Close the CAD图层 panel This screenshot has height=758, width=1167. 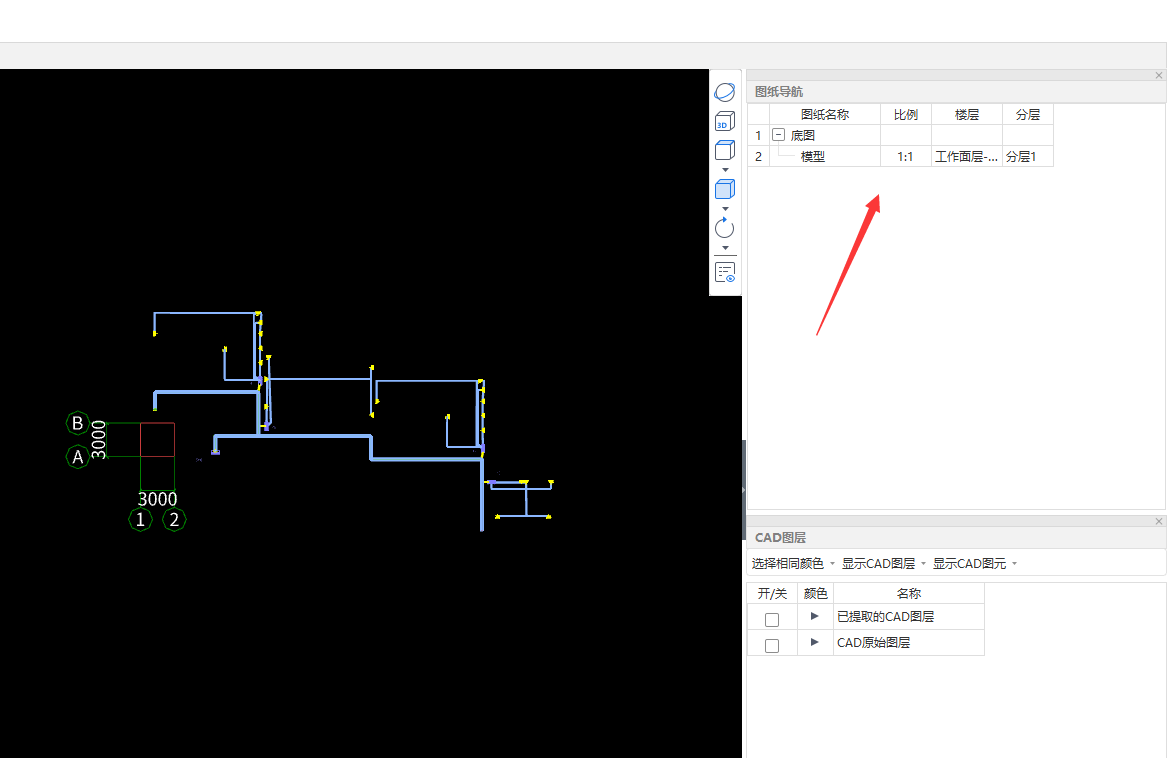coord(1159,521)
